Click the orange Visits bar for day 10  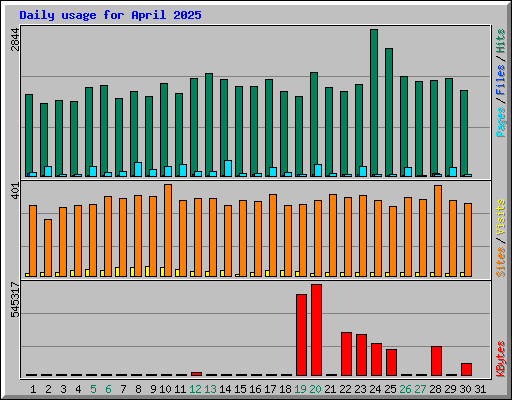point(168,230)
